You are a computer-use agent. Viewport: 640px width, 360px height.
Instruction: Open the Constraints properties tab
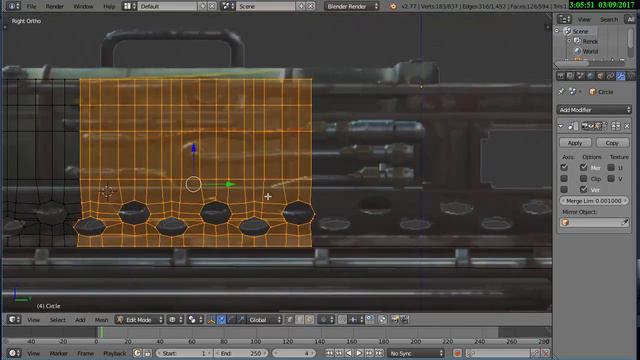610,76
